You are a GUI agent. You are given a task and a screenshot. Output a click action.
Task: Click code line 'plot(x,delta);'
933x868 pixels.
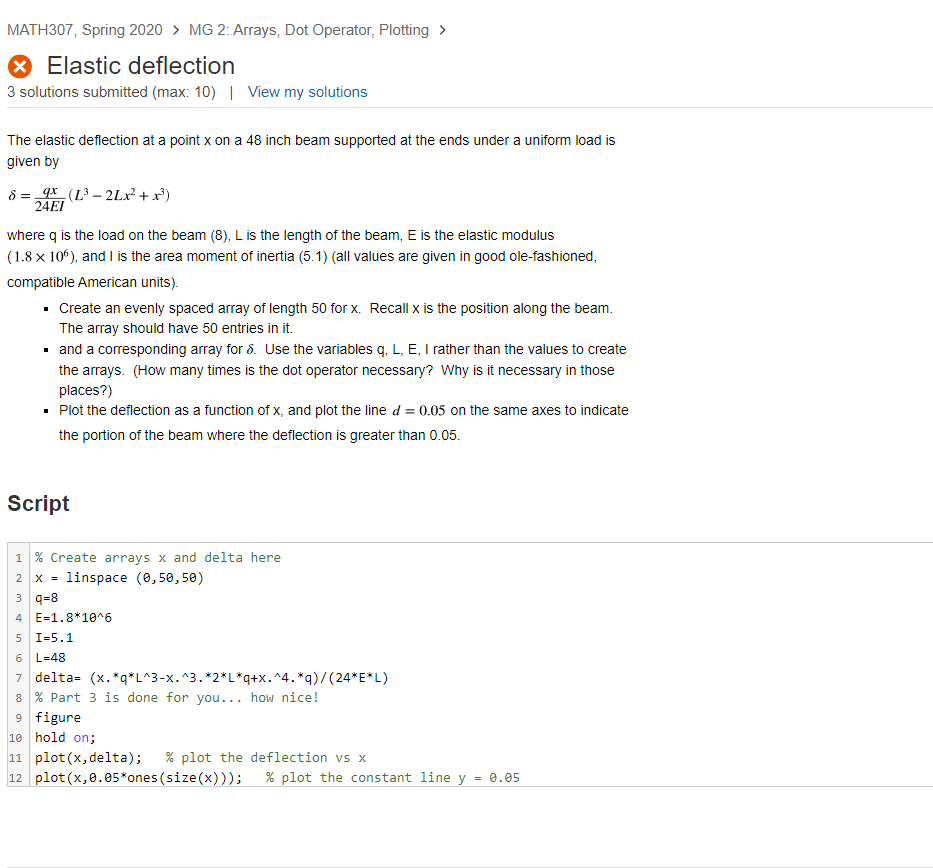click(88, 758)
